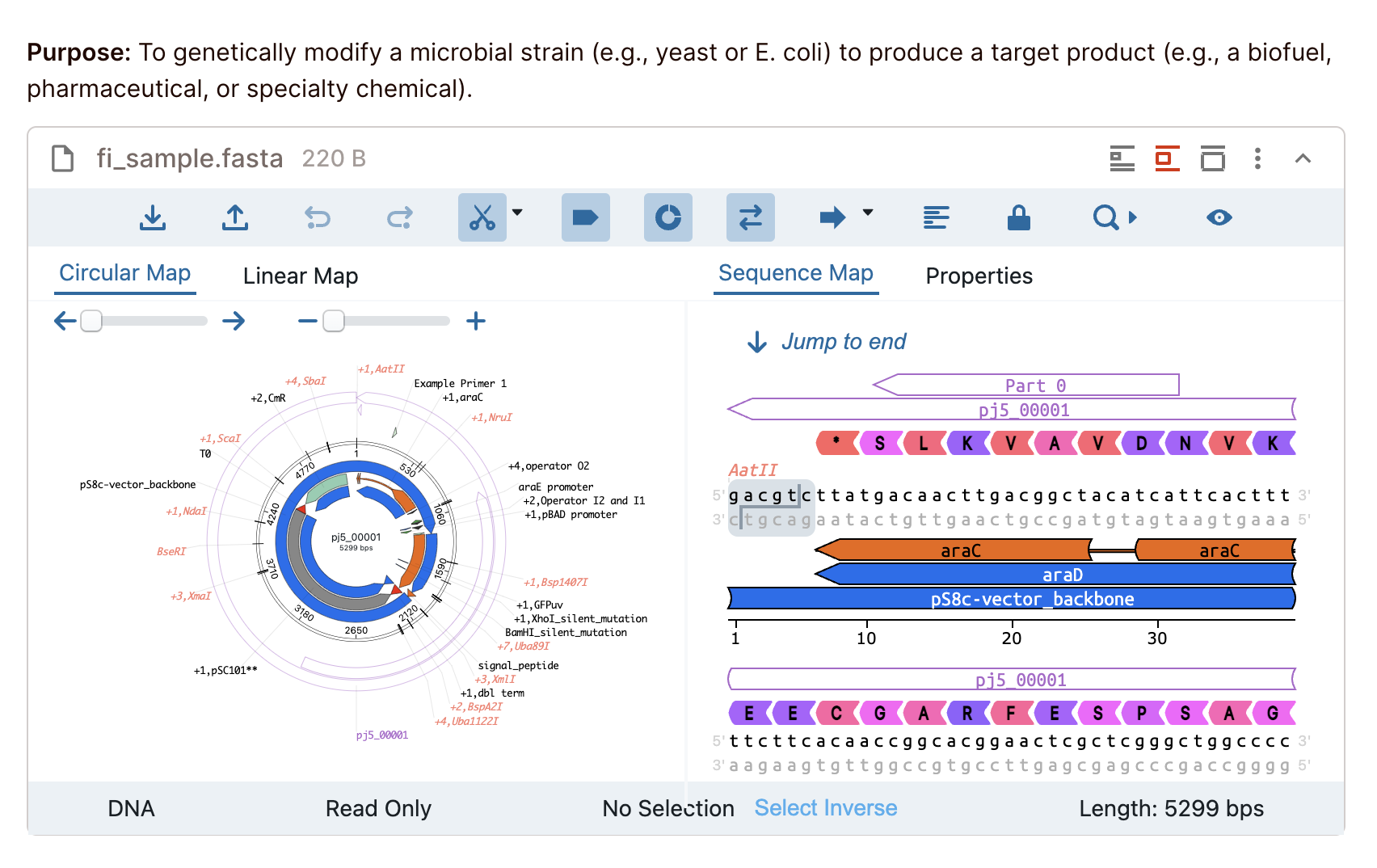Click the redo arrow icon
1377x868 pixels.
coord(400,217)
